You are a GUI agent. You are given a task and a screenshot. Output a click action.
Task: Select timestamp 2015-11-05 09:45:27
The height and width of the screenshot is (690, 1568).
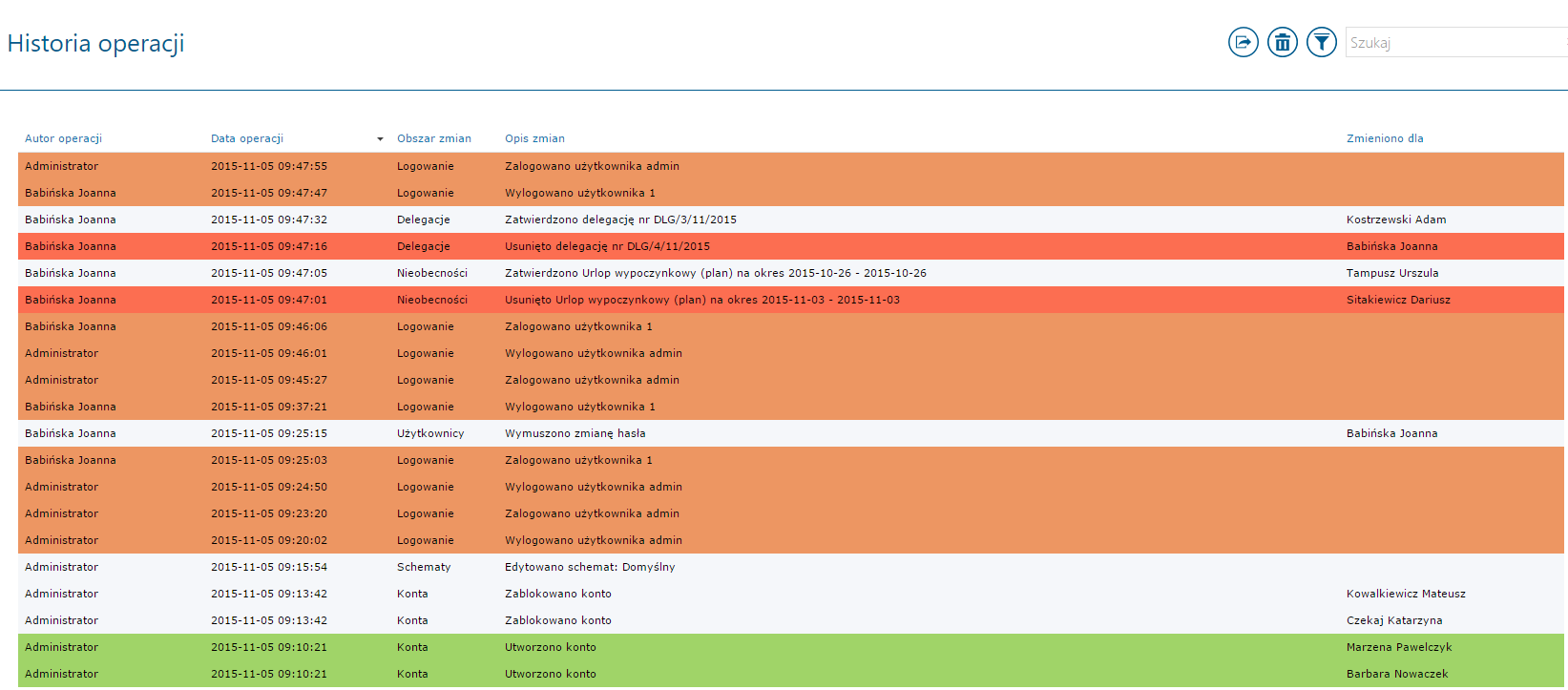[x=269, y=380]
